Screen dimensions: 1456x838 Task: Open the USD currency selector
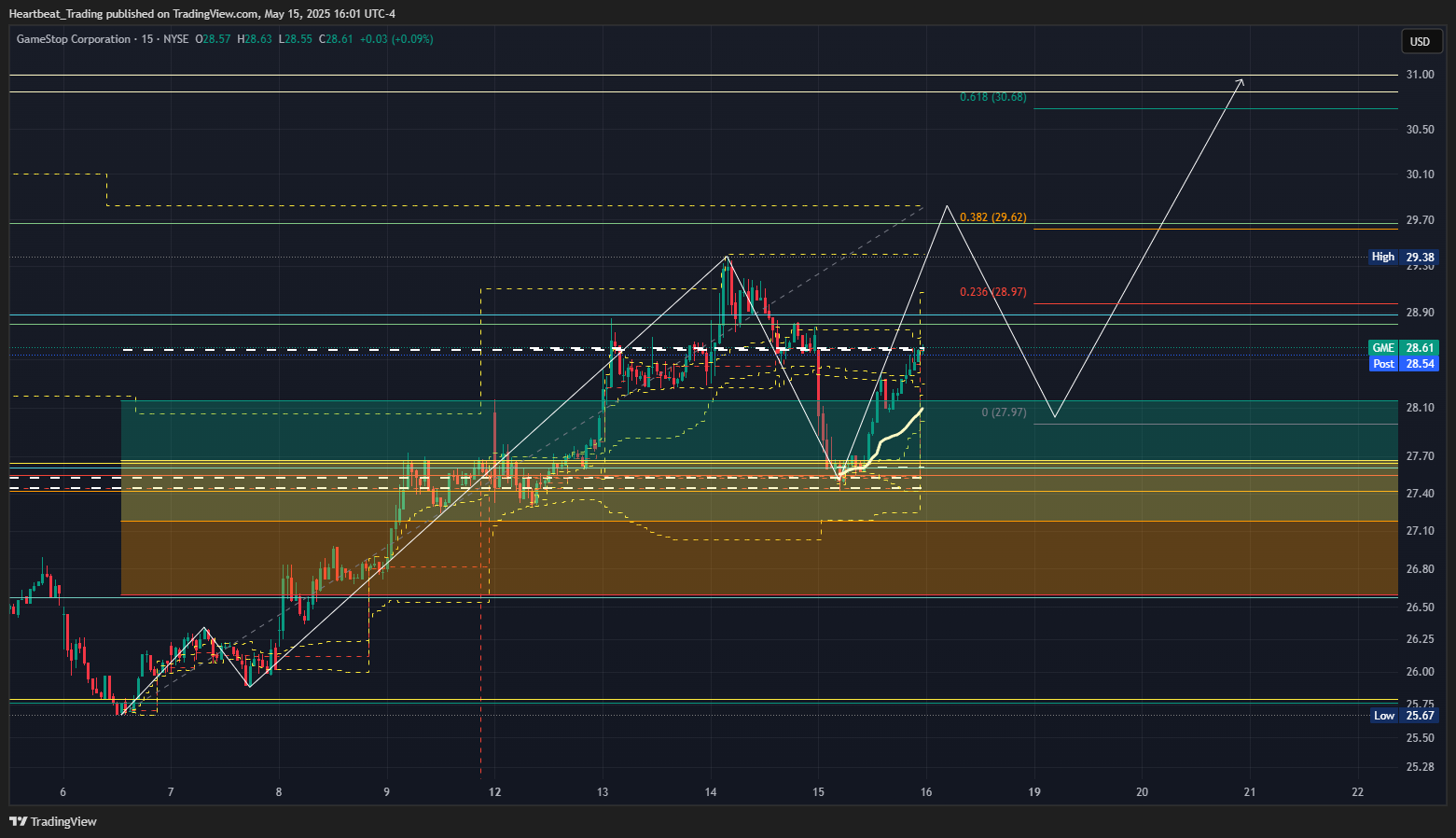click(1420, 41)
